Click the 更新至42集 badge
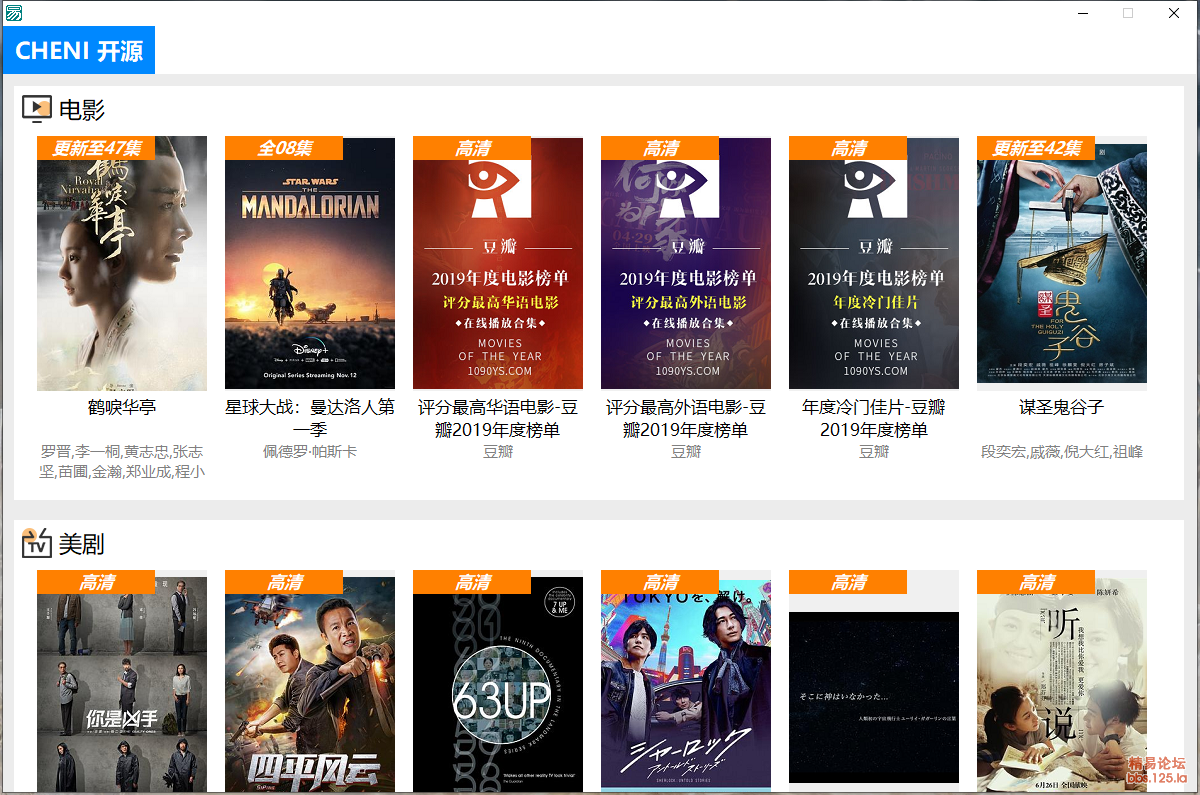 1036,148
